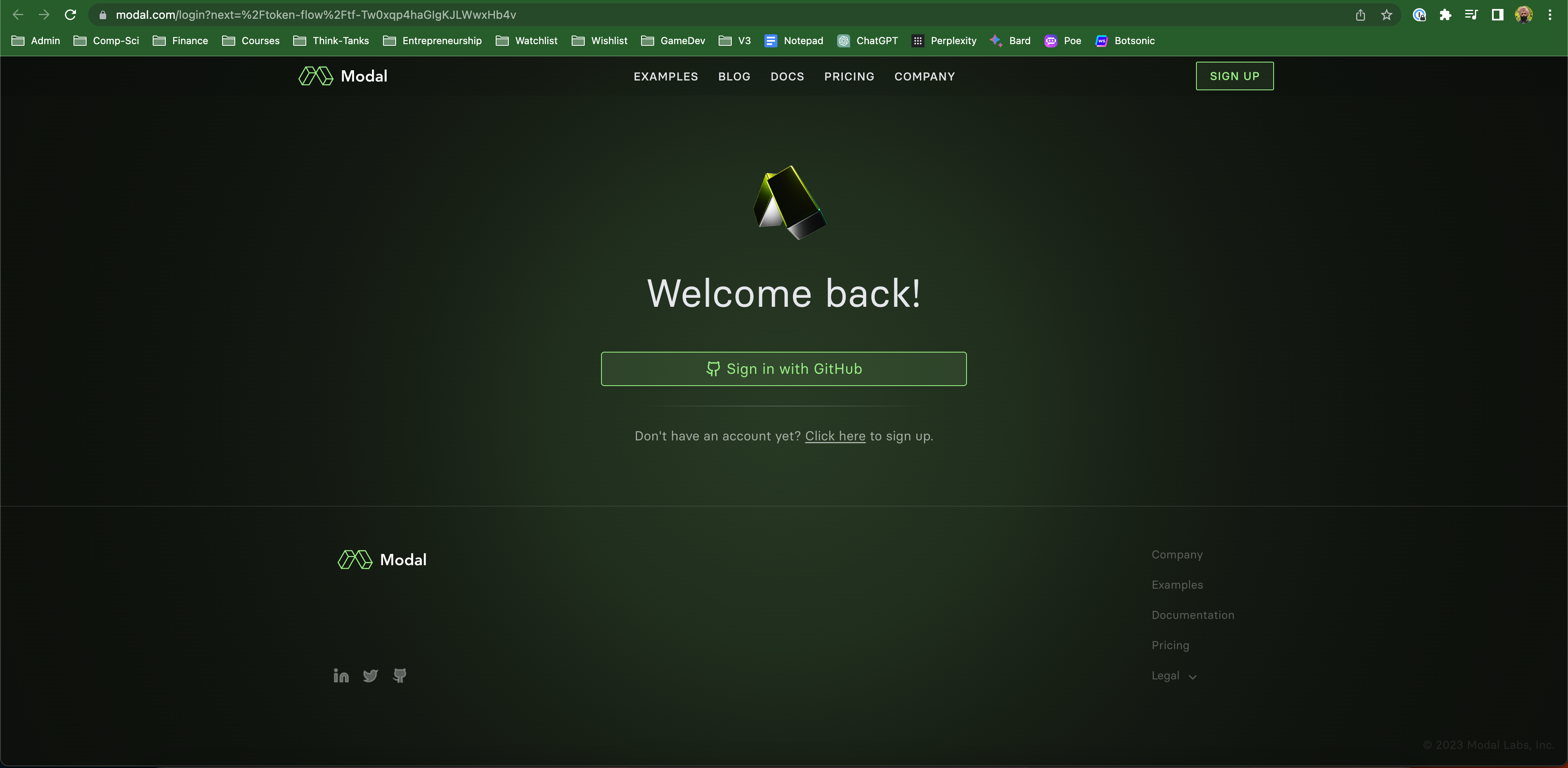Reload the page with refresh icon
The height and width of the screenshot is (768, 1568).
[x=71, y=15]
